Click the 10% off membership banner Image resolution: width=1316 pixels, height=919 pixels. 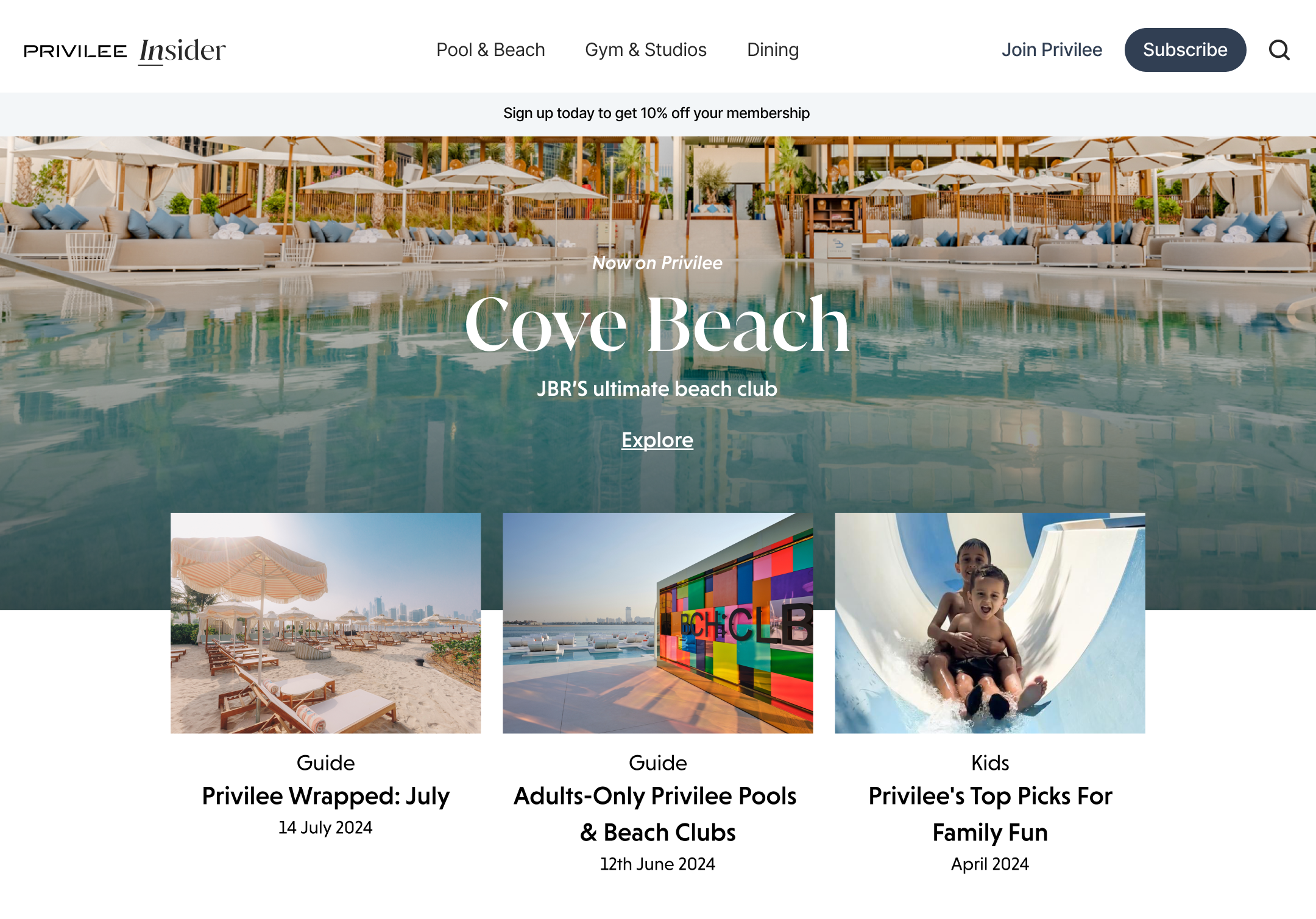point(657,113)
